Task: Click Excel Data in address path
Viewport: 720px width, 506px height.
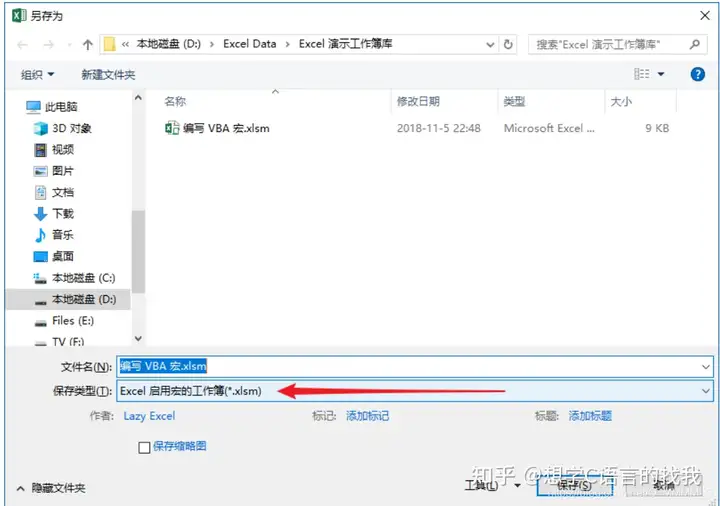Action: tap(250, 44)
